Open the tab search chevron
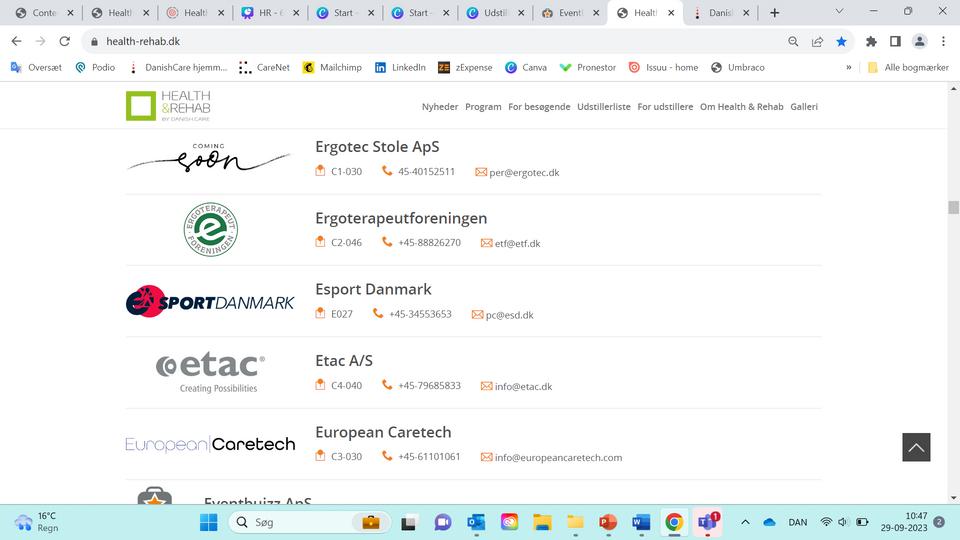 (x=839, y=11)
